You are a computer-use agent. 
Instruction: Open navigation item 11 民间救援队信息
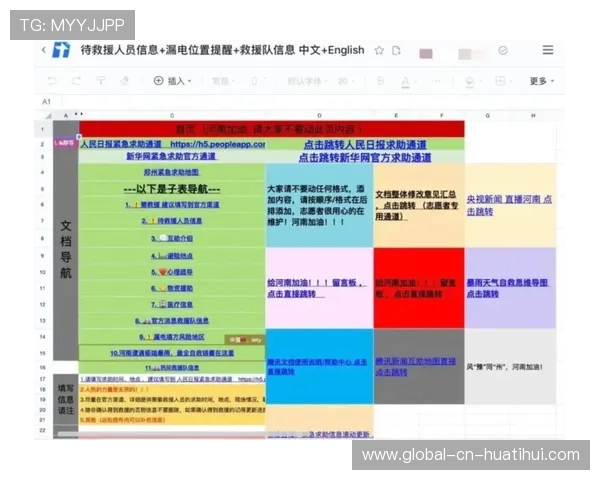tap(171, 368)
